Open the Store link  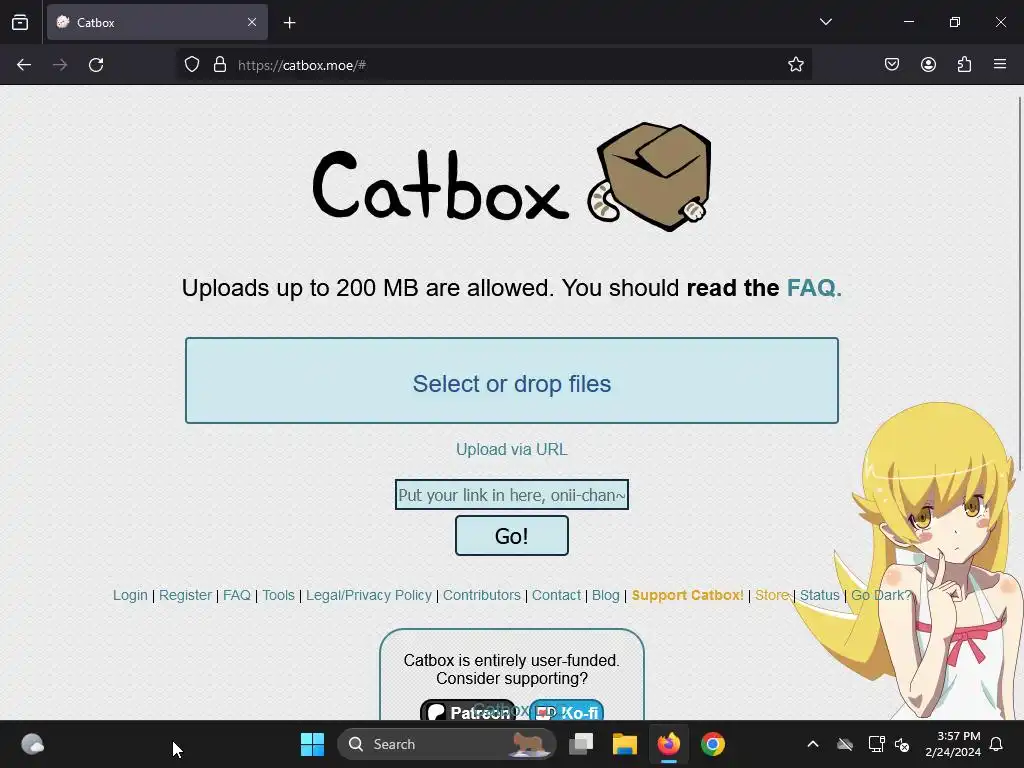[772, 595]
